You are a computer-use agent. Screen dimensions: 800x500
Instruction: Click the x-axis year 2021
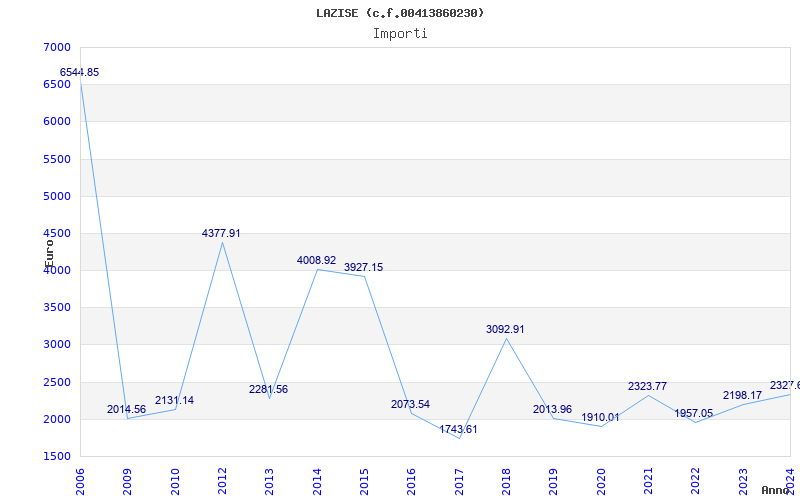648,482
